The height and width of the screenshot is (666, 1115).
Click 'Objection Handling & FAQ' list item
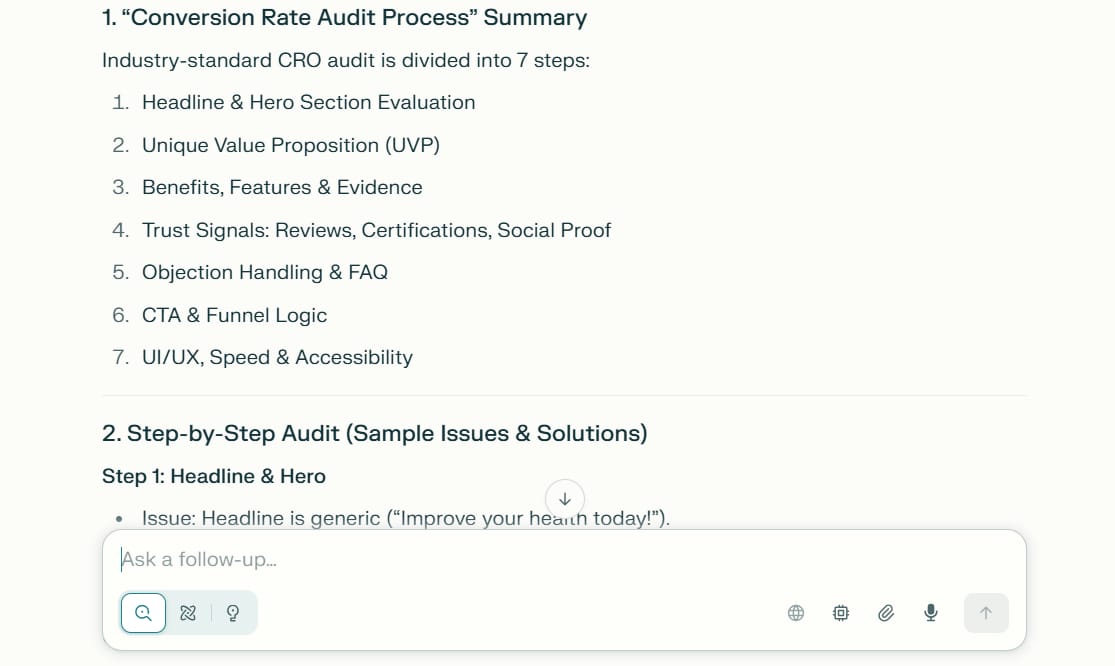coord(264,272)
